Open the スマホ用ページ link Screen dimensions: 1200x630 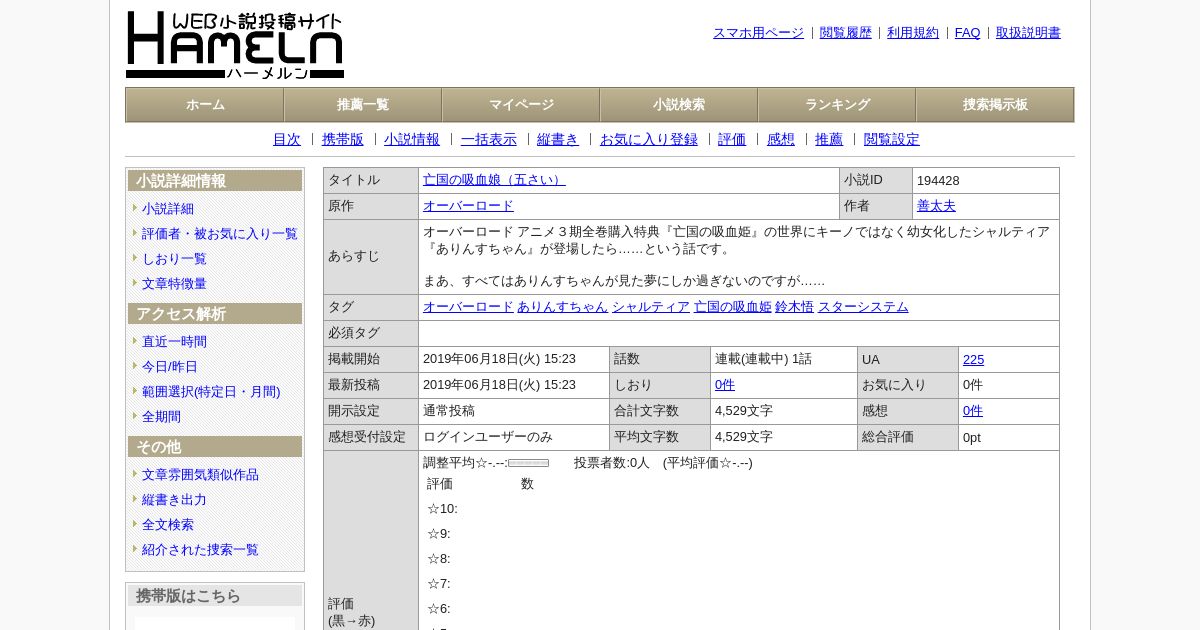[758, 33]
